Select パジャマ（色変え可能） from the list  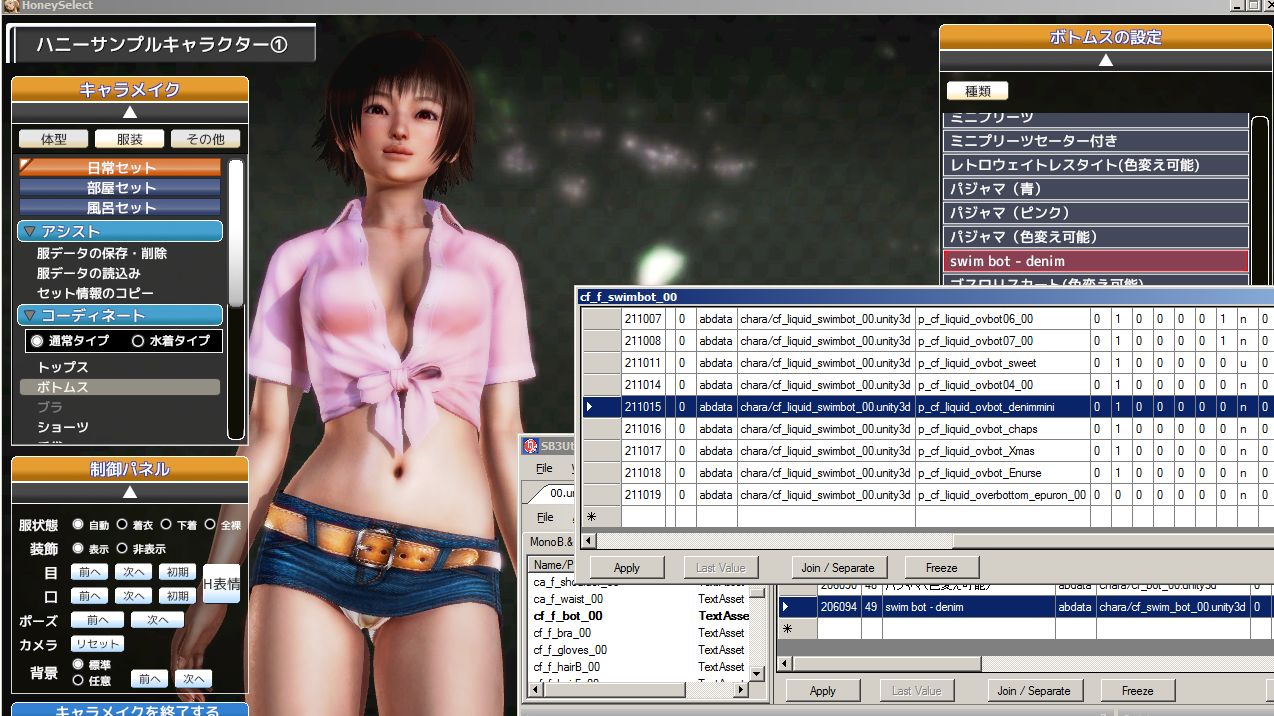[x=1096, y=237]
